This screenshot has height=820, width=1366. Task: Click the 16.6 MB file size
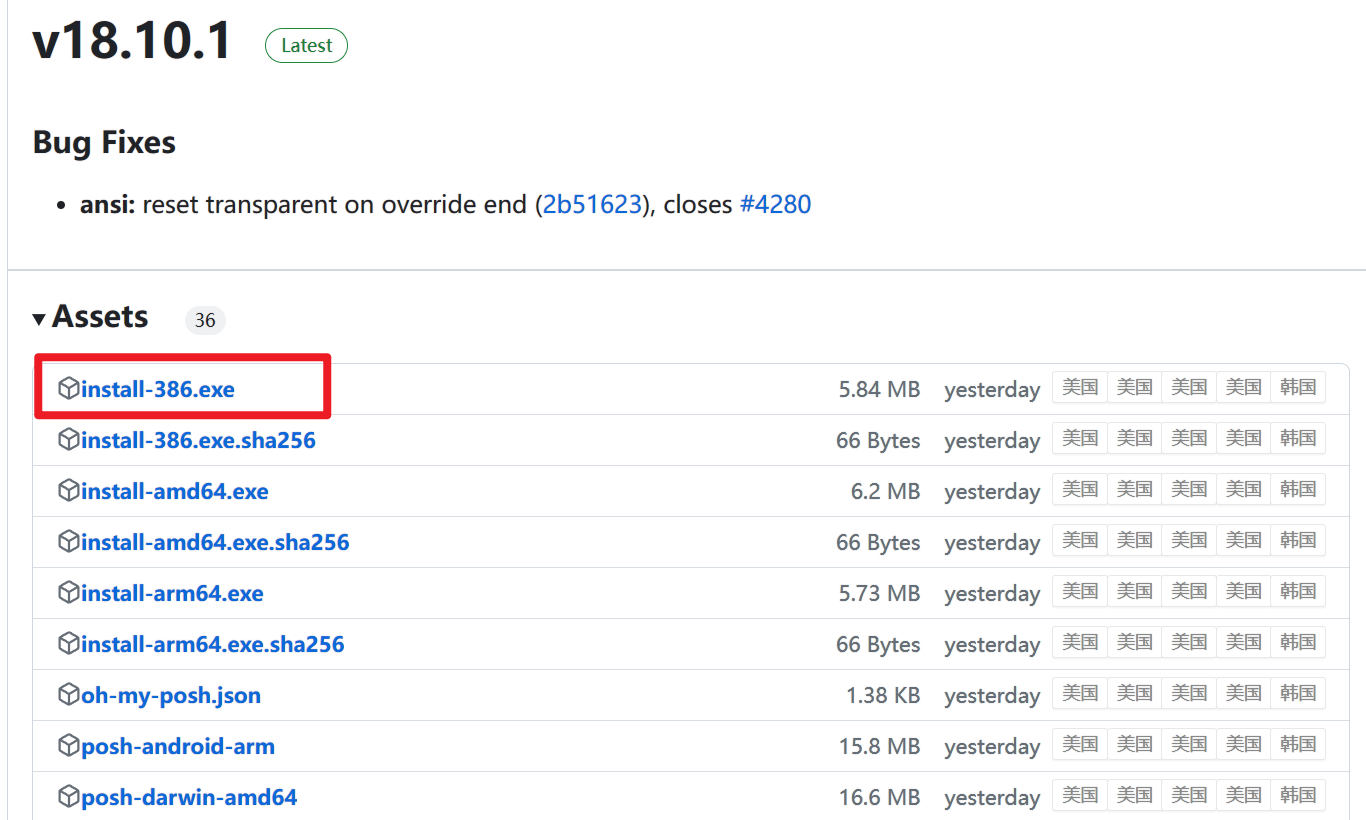click(879, 797)
